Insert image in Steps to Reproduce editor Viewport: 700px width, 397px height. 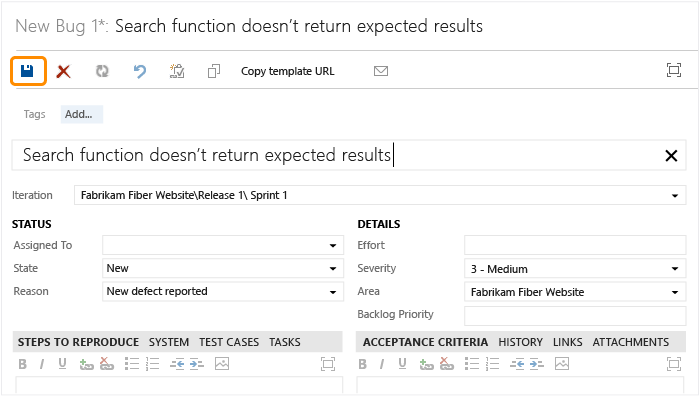coord(222,364)
